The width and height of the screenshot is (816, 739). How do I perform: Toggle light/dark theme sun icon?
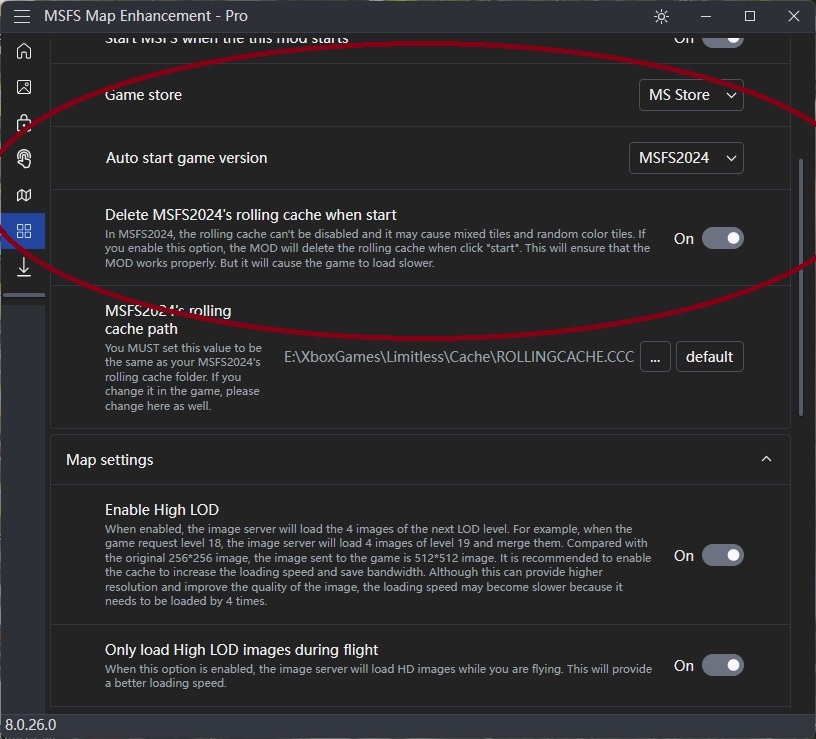pos(661,17)
